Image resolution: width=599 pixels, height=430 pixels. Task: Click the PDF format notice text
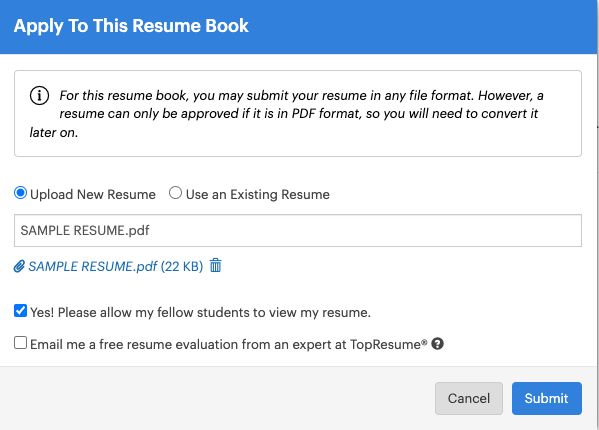[287, 113]
